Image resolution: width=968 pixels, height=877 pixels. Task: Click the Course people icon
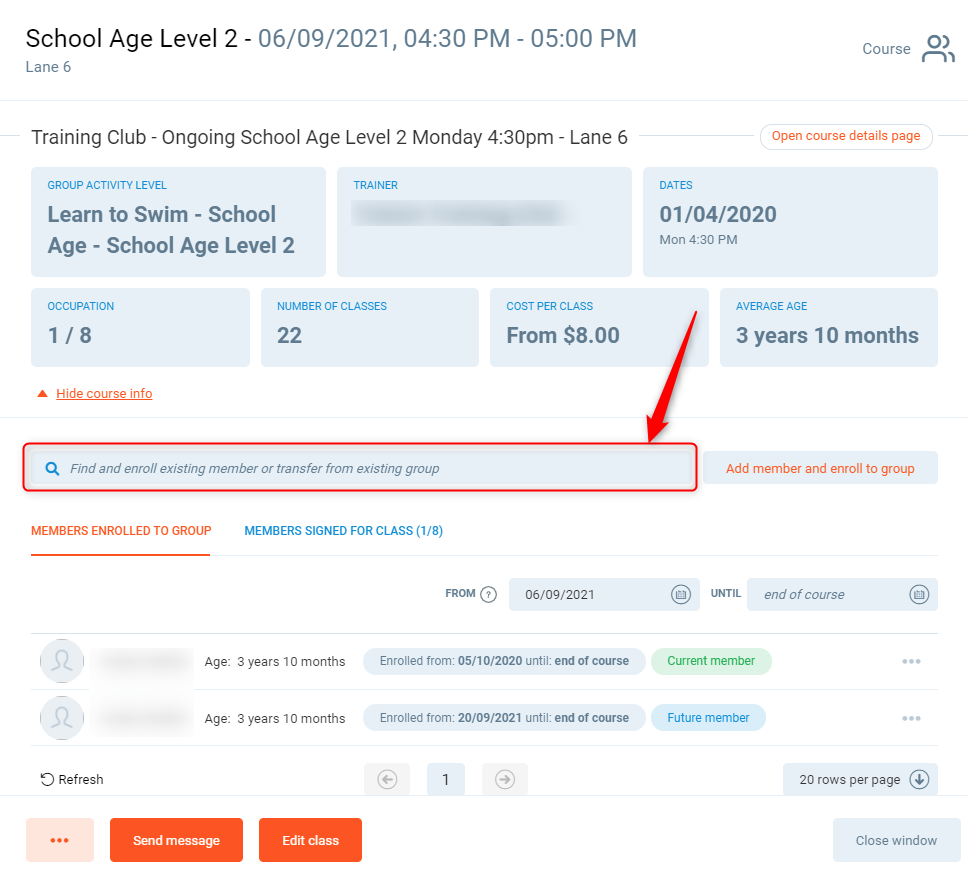click(x=938, y=49)
